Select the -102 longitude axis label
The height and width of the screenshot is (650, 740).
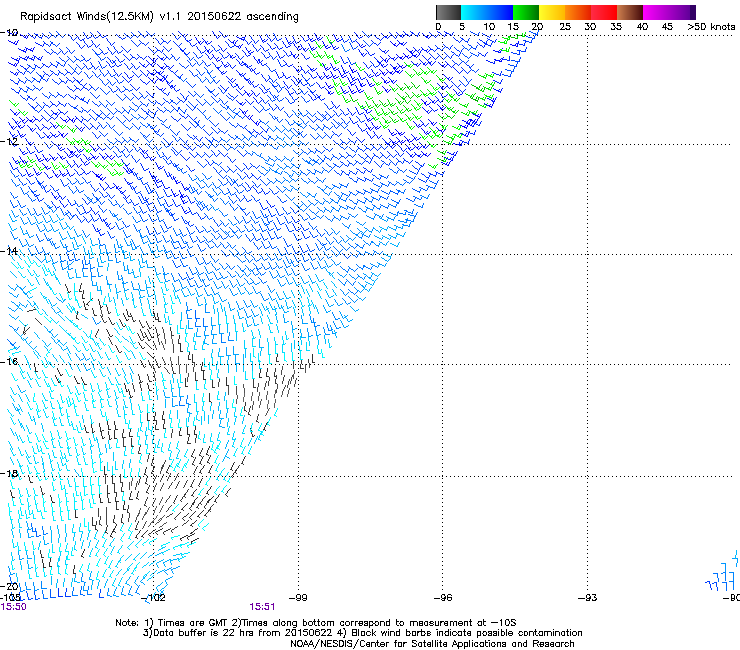tap(154, 598)
